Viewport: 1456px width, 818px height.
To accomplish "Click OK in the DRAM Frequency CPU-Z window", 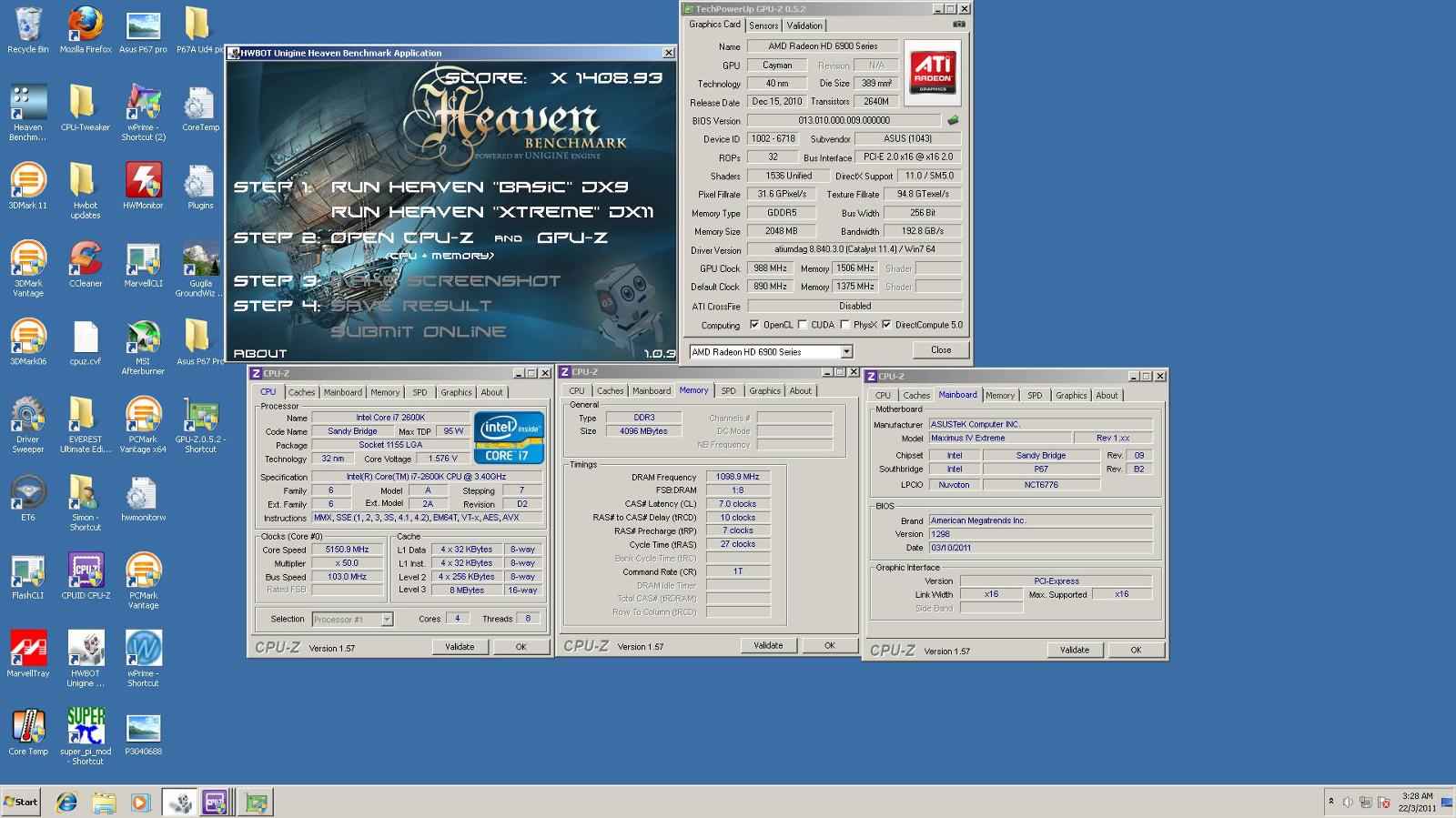I will pos(829,645).
